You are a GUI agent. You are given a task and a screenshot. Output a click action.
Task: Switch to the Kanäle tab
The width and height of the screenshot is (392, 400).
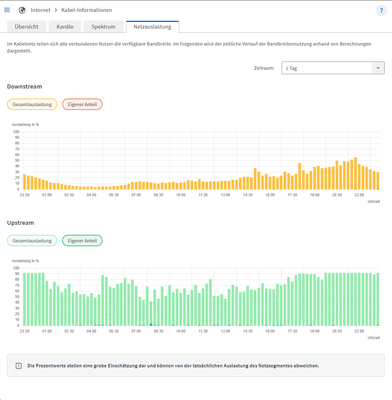(65, 27)
